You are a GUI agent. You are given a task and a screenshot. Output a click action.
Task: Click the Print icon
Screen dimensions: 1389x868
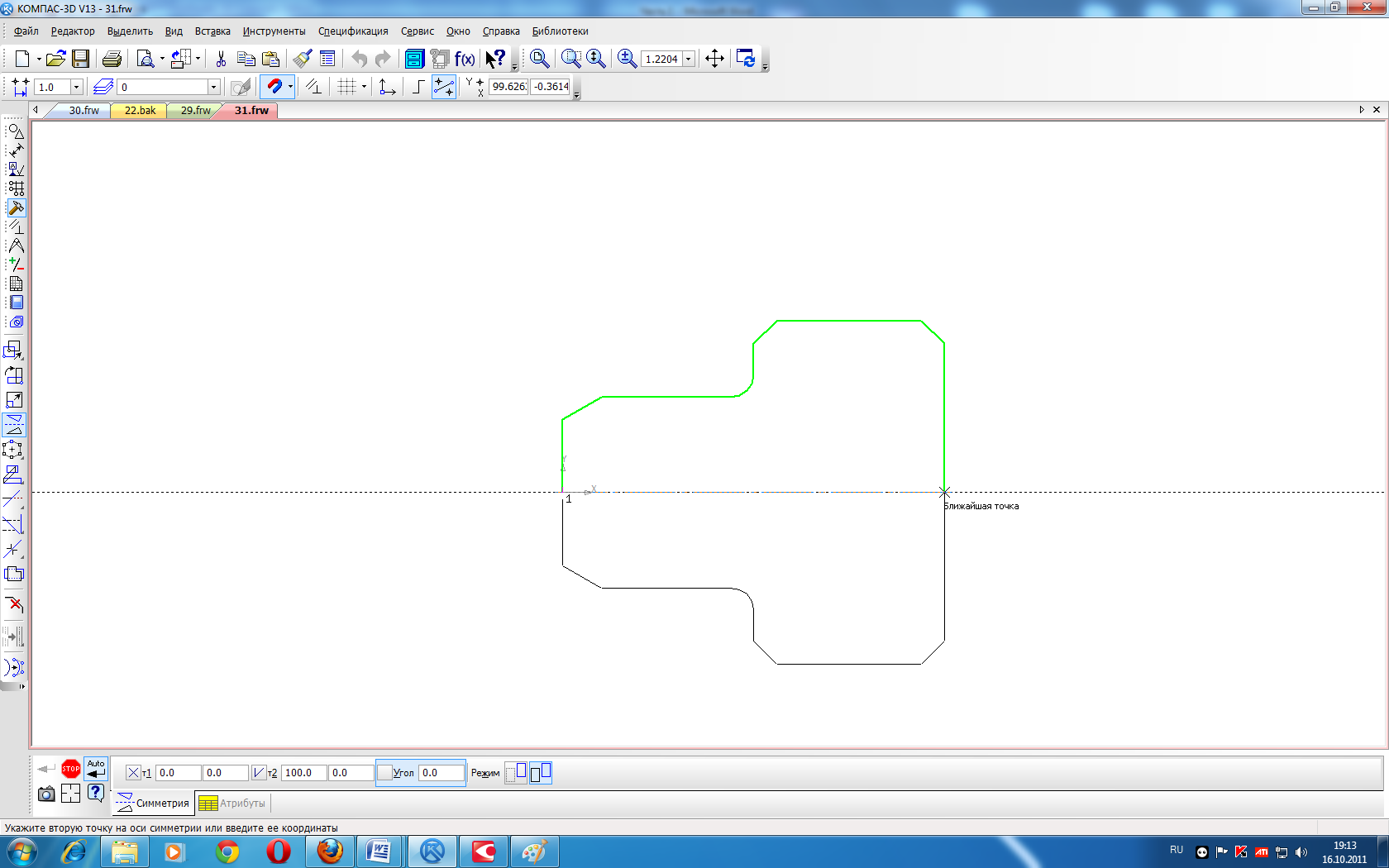[112, 59]
